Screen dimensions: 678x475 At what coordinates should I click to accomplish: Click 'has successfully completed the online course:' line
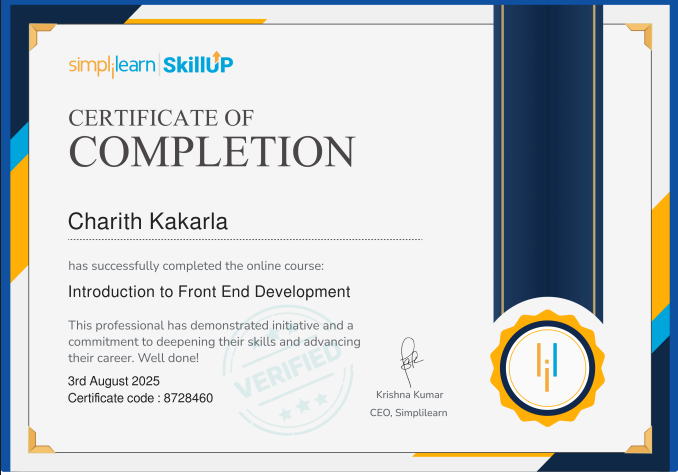[x=196, y=266]
